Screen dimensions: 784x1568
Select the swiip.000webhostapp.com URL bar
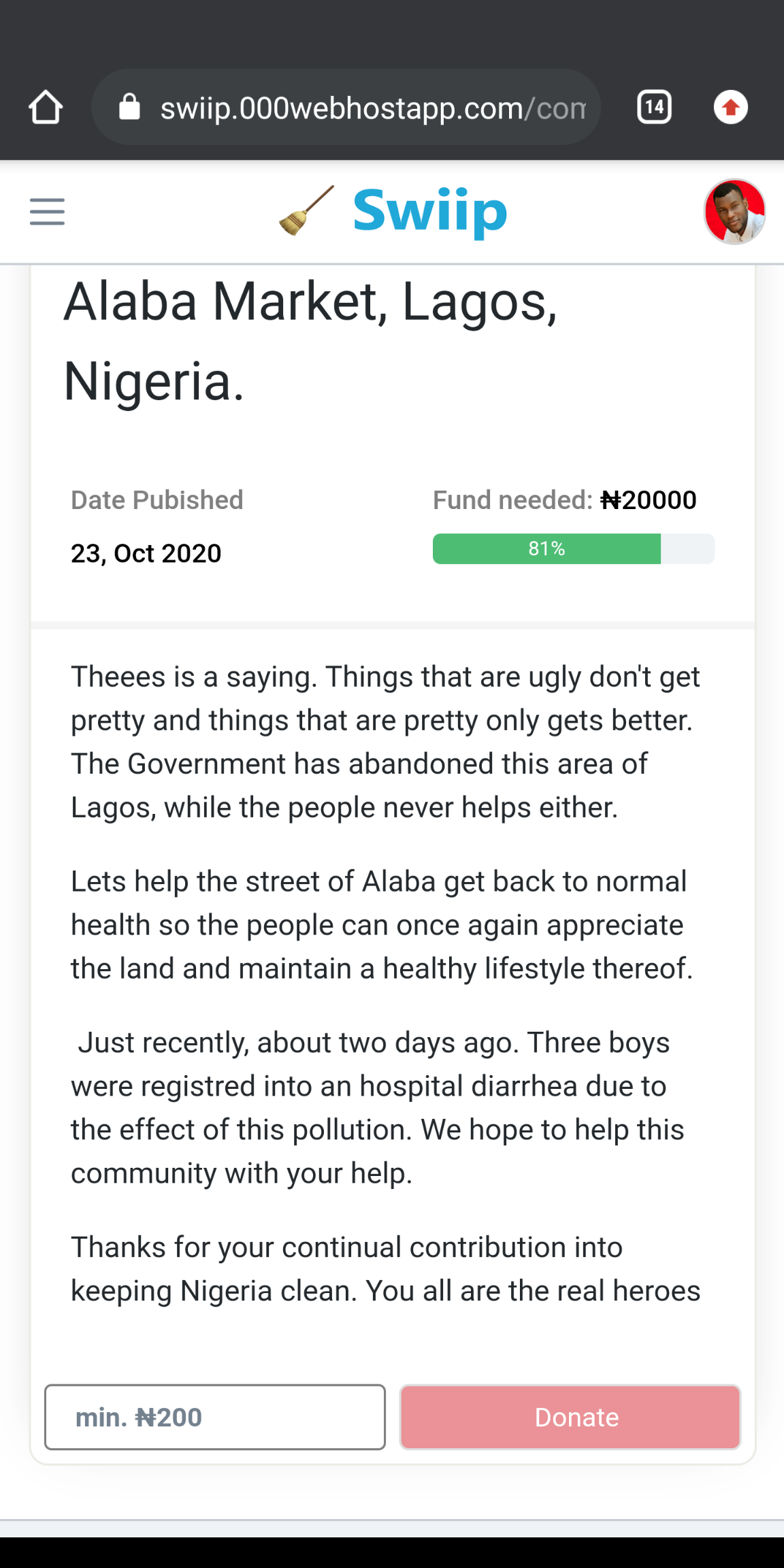(x=372, y=108)
